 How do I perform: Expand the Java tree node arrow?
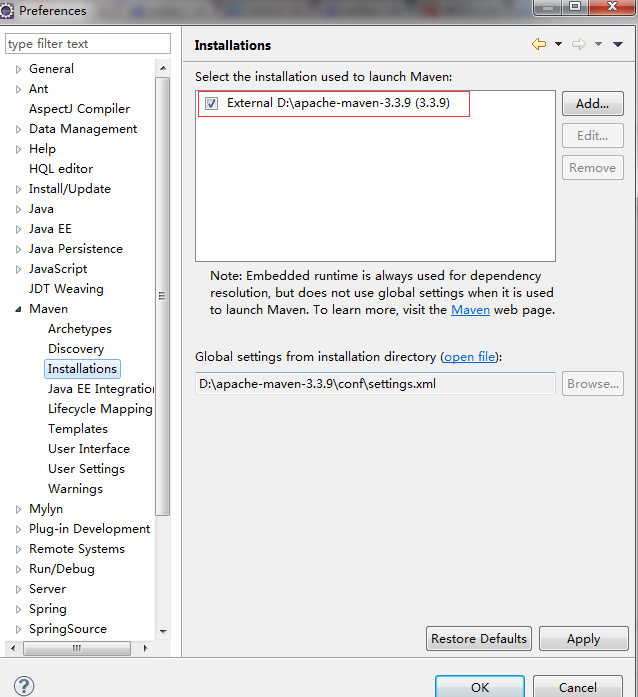[x=18, y=209]
